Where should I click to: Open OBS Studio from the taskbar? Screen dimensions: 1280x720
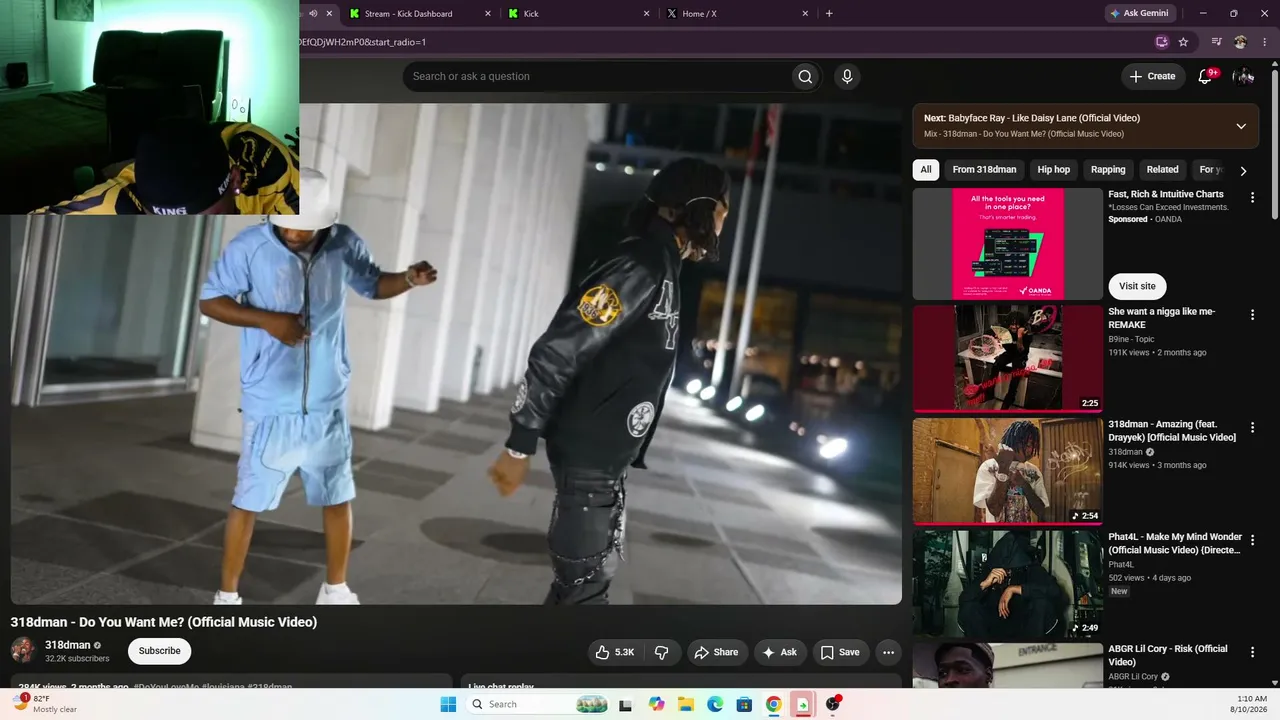[x=832, y=704]
